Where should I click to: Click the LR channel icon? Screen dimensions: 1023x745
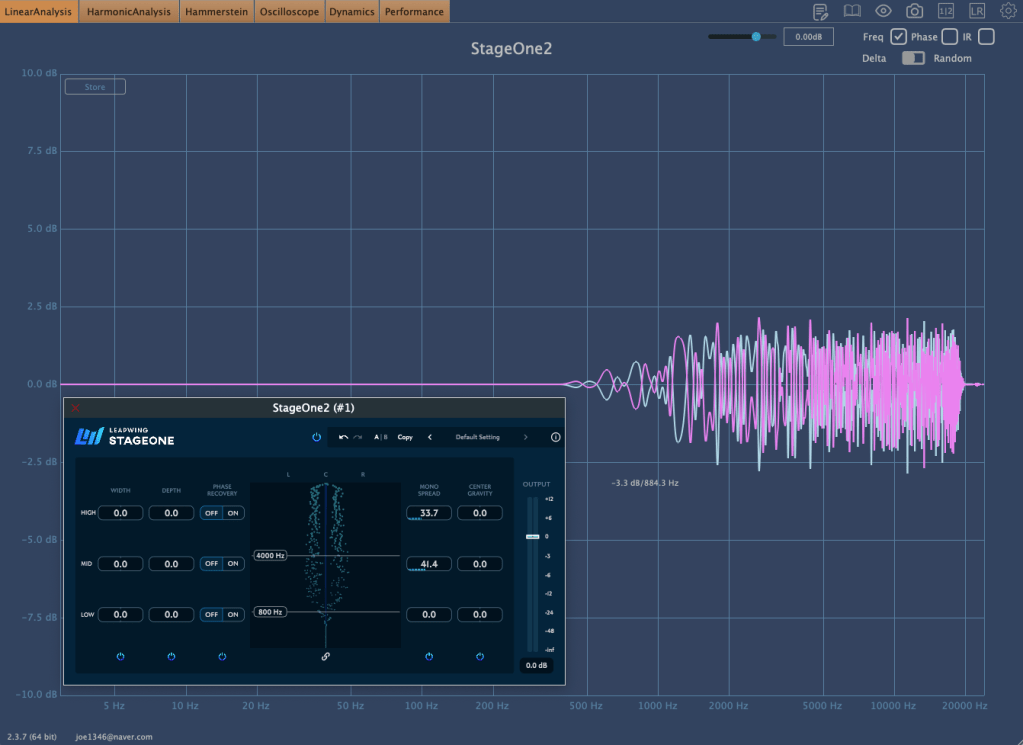(977, 11)
